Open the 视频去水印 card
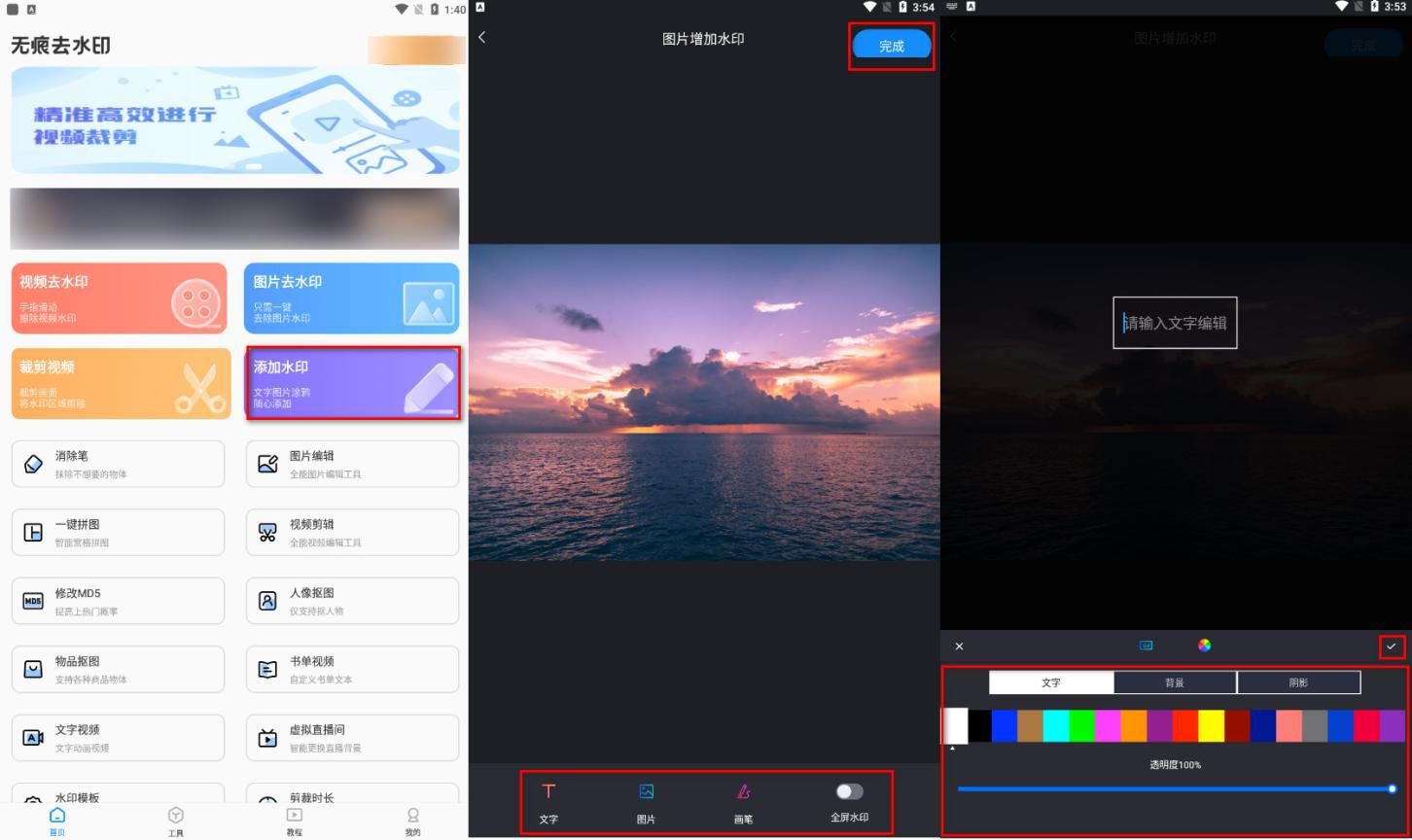 pos(120,298)
